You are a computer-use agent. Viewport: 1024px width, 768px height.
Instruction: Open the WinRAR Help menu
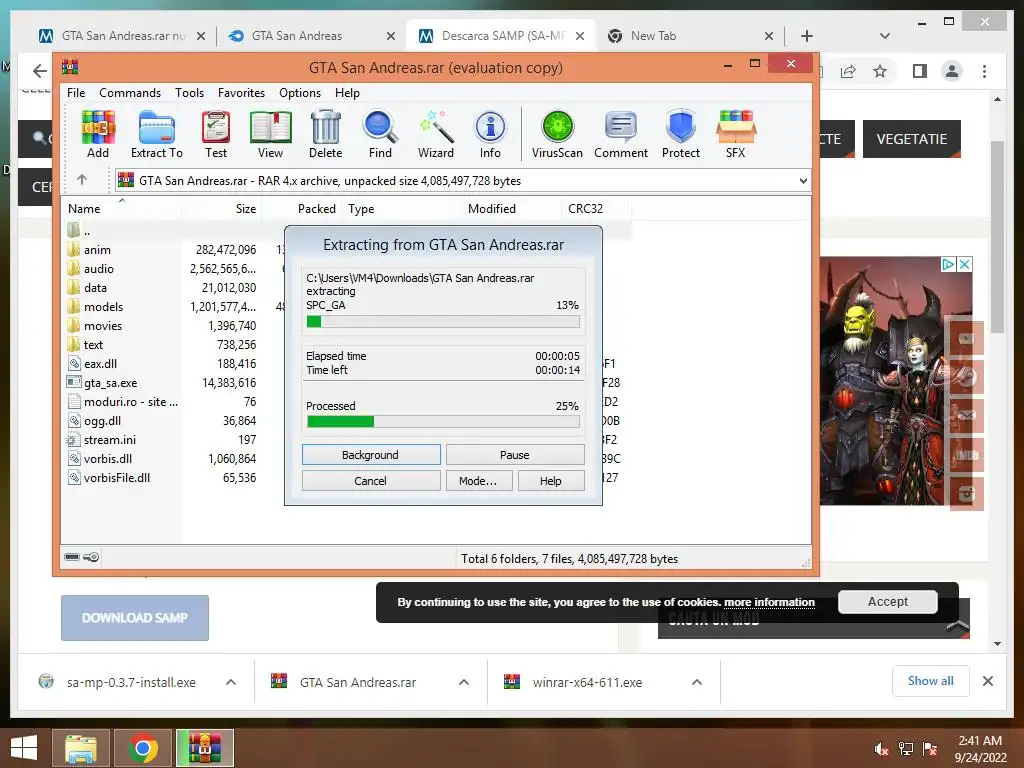pos(347,93)
